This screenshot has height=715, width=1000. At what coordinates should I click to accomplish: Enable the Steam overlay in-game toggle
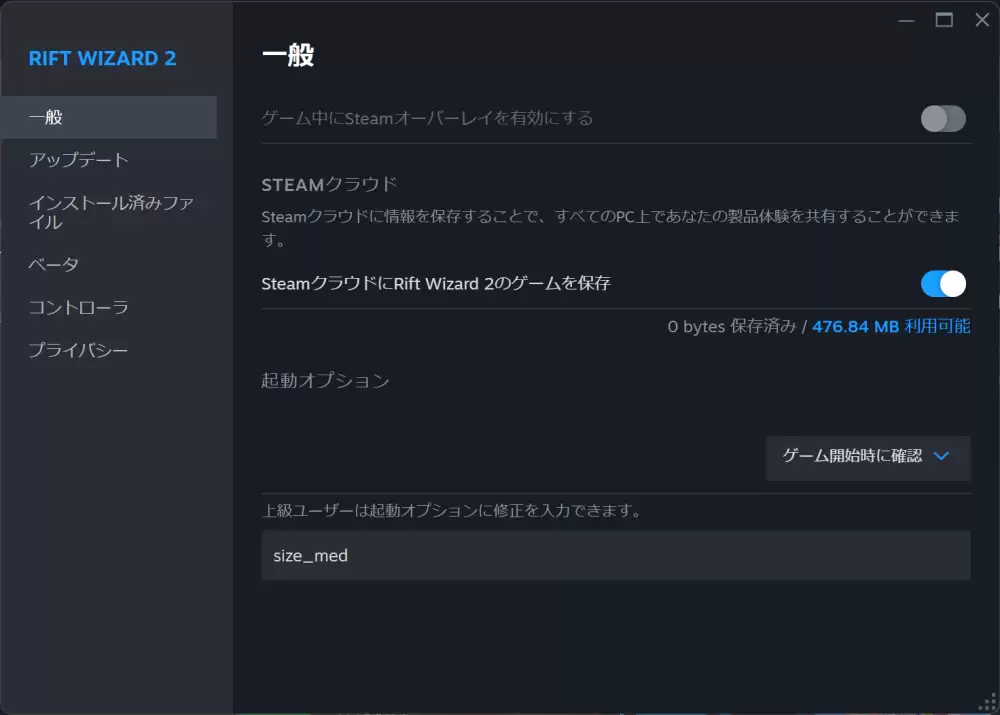coord(943,118)
